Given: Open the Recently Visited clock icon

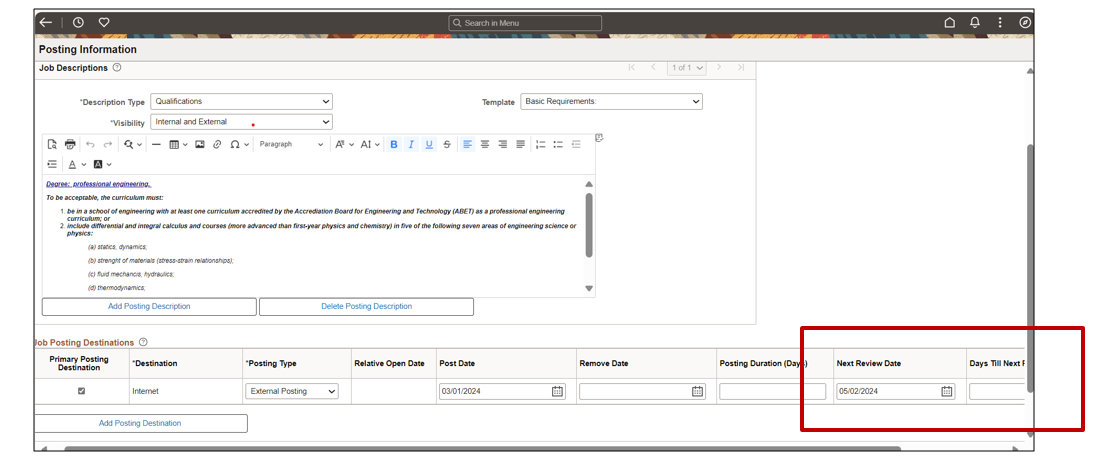Looking at the screenshot, I should point(78,23).
